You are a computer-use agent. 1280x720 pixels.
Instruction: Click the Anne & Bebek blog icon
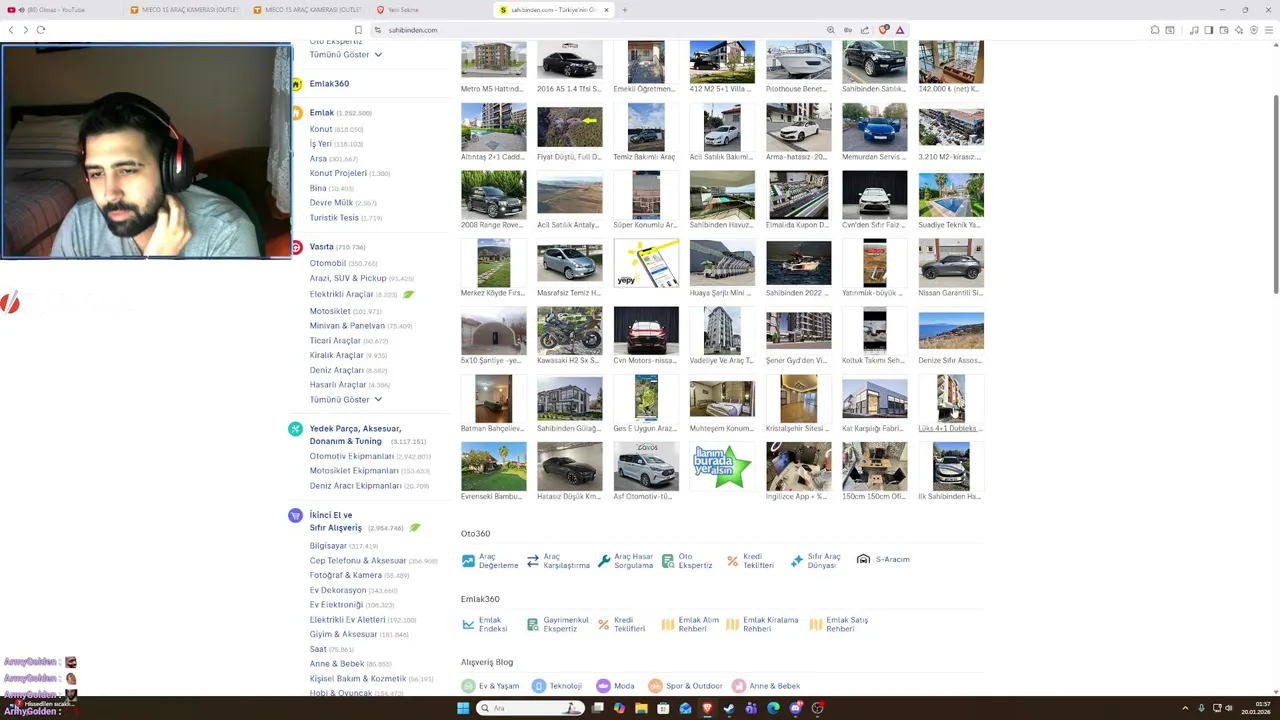click(x=739, y=686)
